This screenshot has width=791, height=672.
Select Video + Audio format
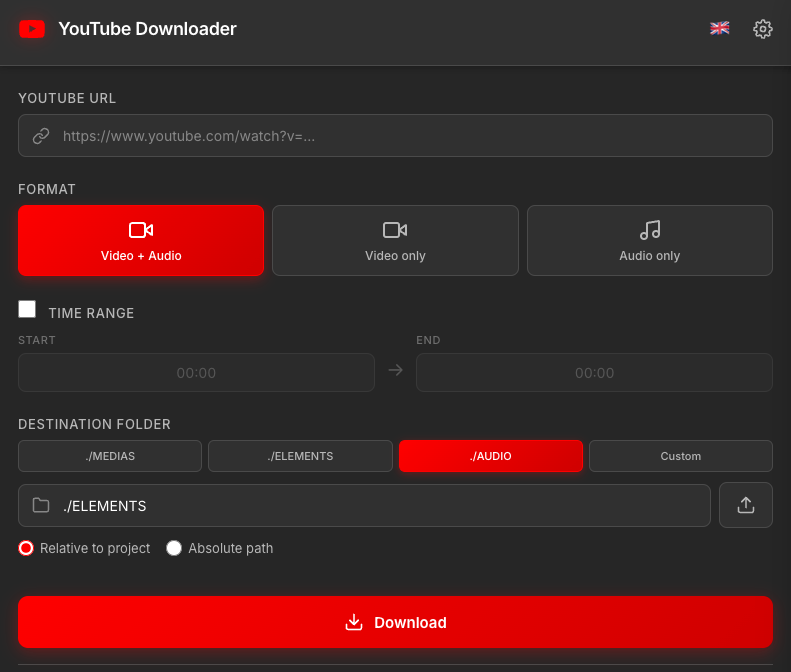[141, 240]
